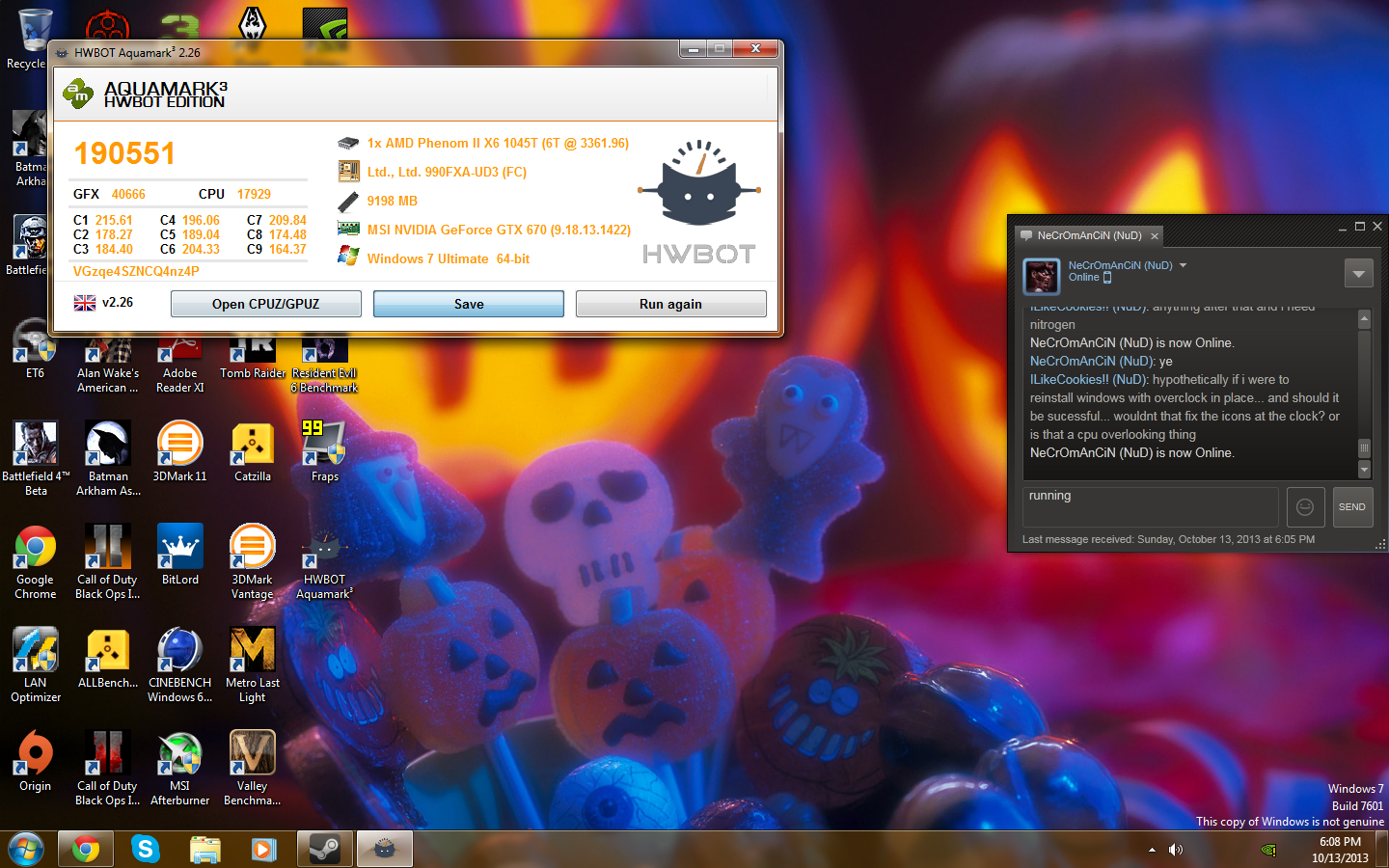Close the NeCrOmAnCiN chat tab
This screenshot has height=868, width=1389.
(1155, 236)
